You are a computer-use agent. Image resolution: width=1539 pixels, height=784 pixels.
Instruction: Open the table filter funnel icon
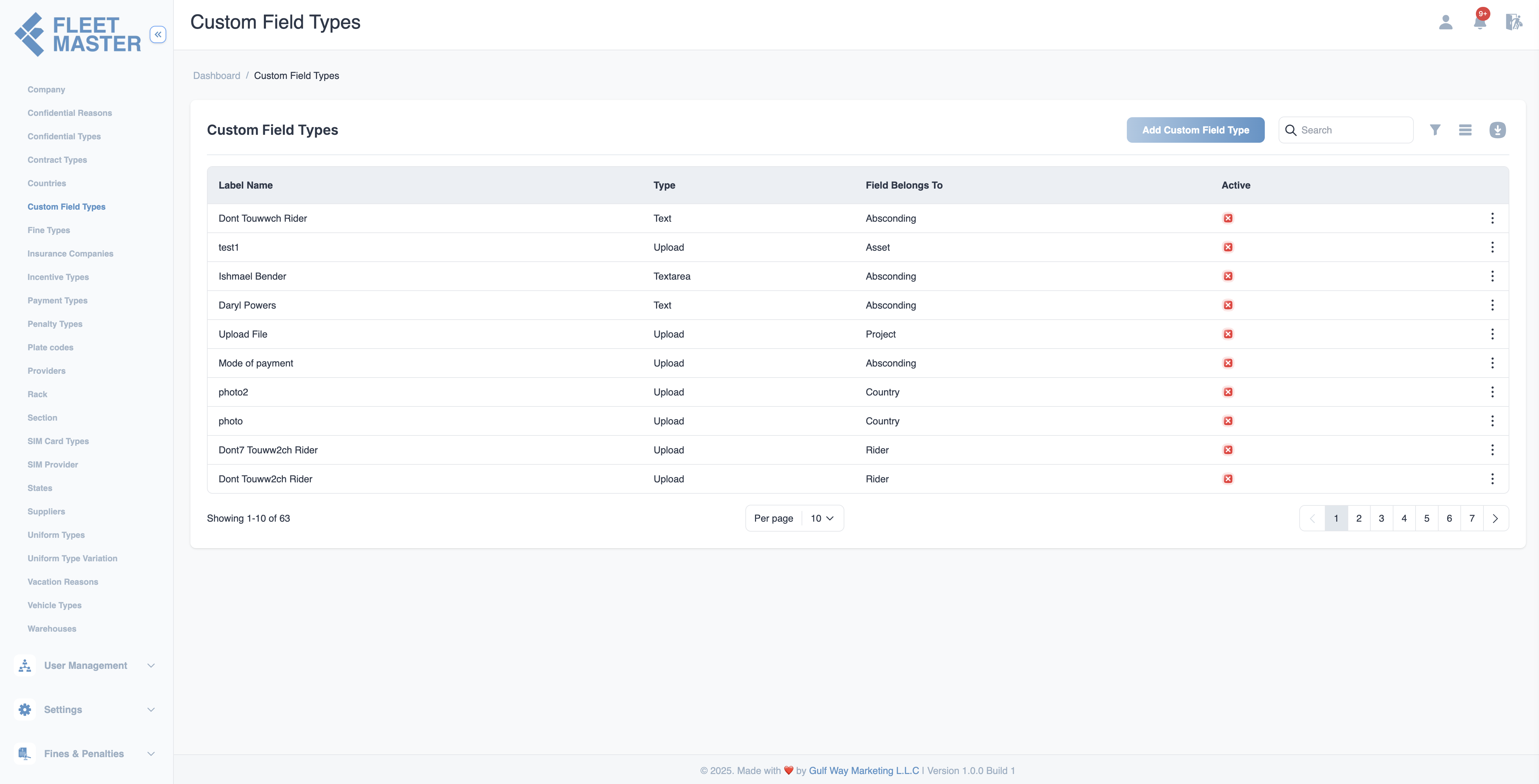[x=1435, y=130]
